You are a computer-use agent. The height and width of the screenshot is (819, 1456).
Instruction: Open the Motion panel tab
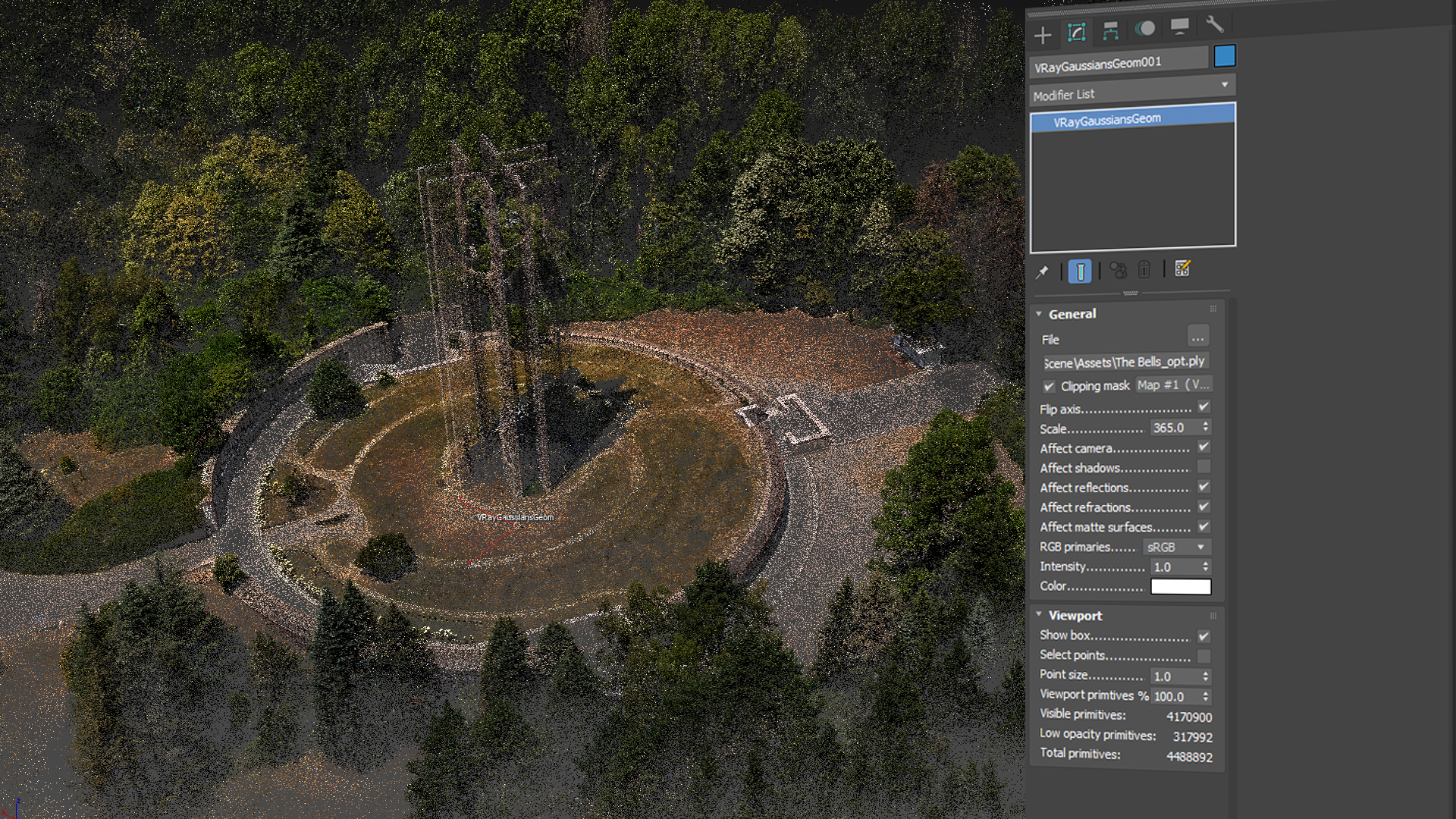coord(1145,29)
